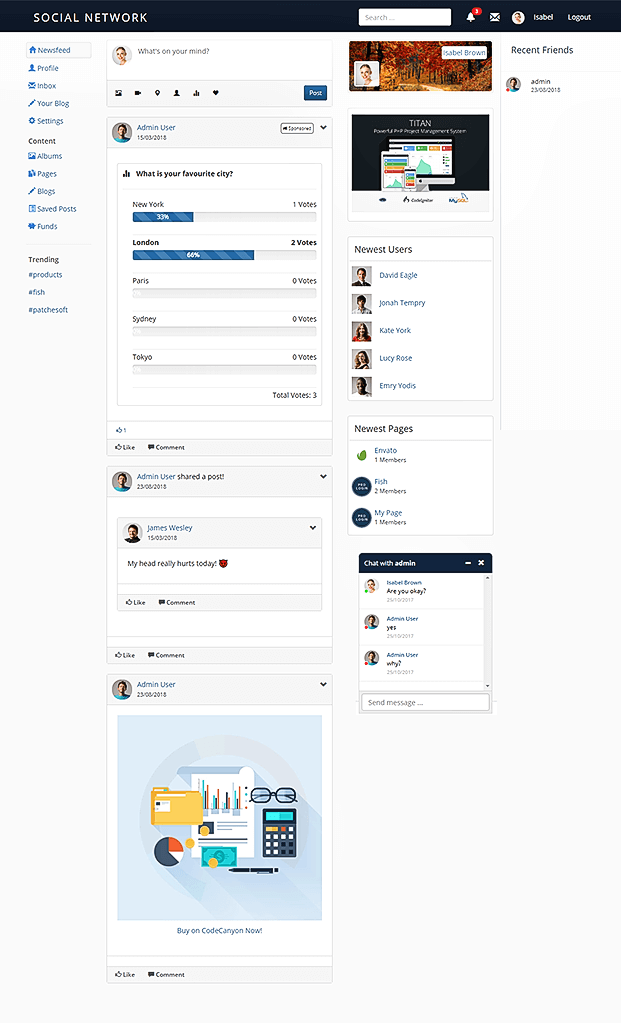Image resolution: width=621 pixels, height=1023 pixels.
Task: Open Saved Posts in the sidebar
Action: (x=56, y=209)
